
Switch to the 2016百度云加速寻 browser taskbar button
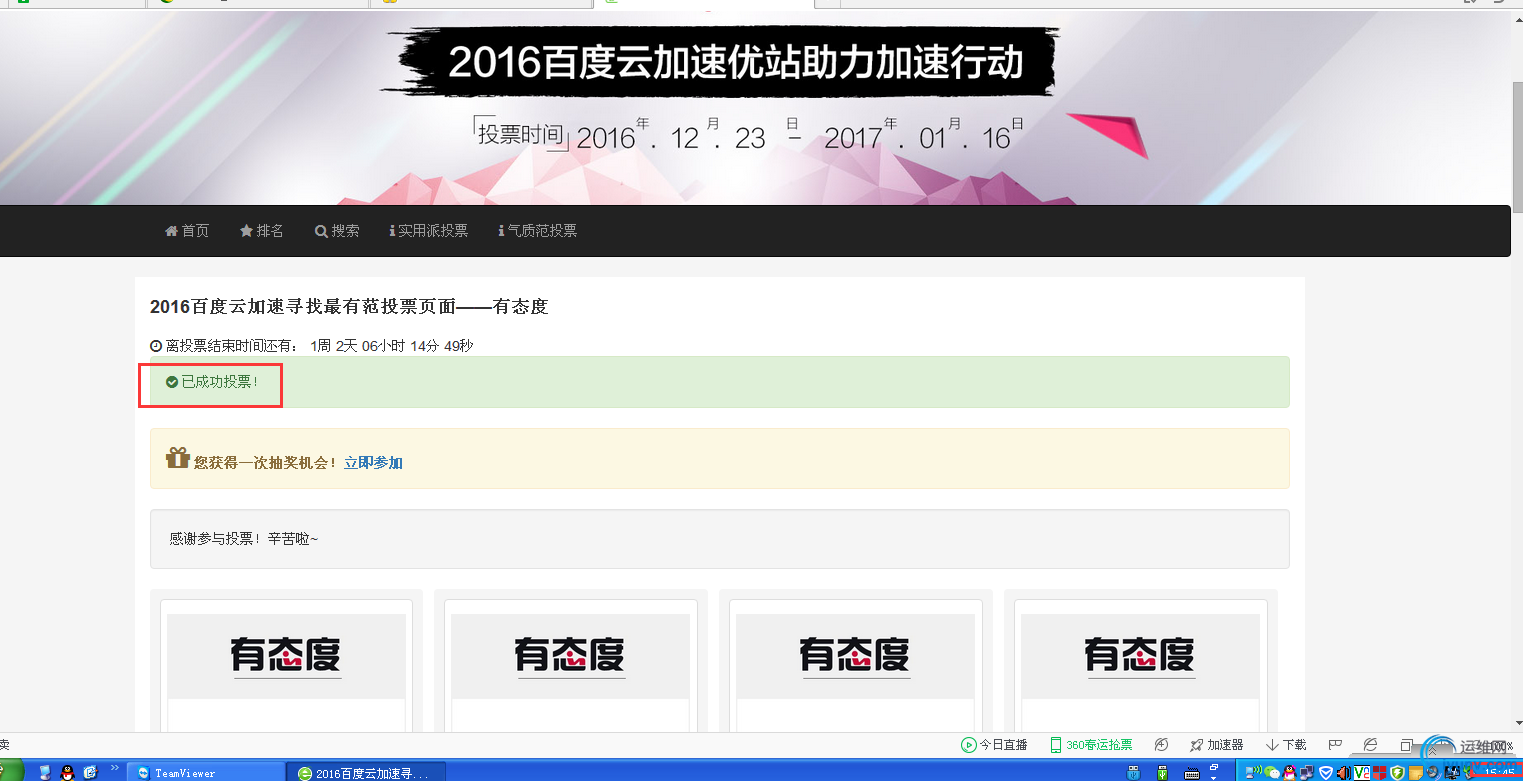pos(366,773)
